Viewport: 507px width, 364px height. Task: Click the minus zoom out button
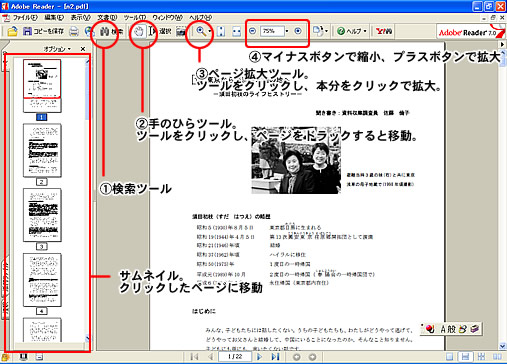(x=252, y=31)
